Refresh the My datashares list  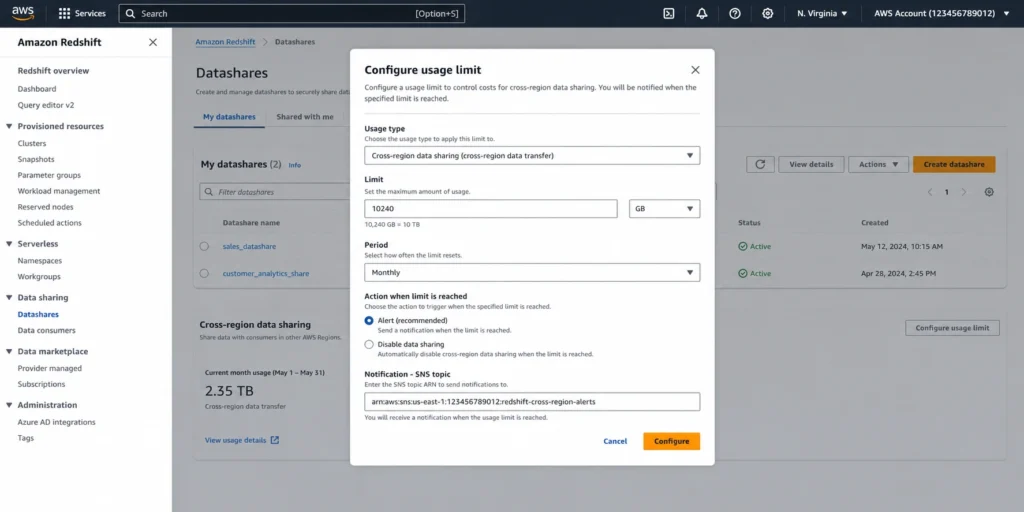(760, 165)
